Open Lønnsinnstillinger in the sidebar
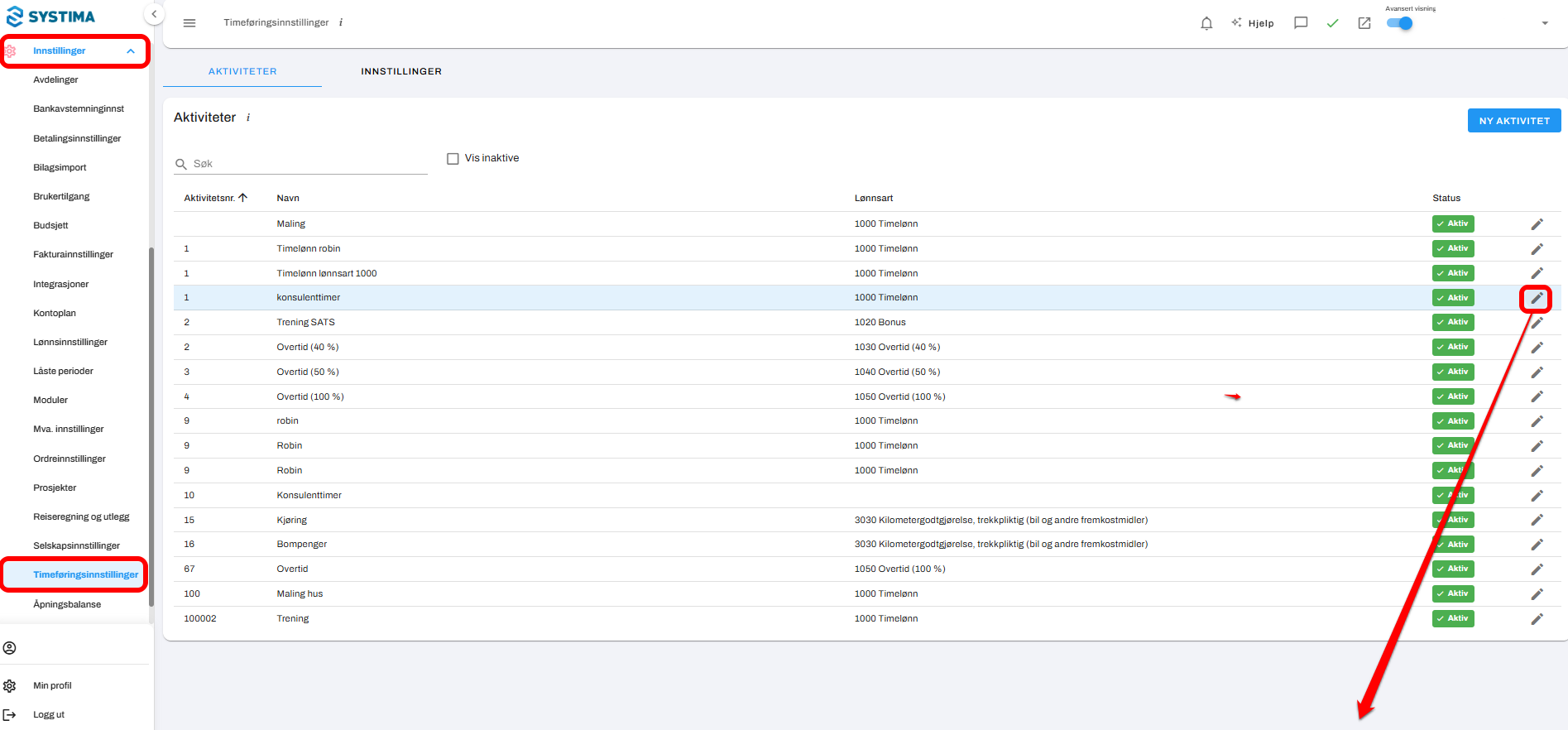This screenshot has height=730, width=1568. [70, 342]
